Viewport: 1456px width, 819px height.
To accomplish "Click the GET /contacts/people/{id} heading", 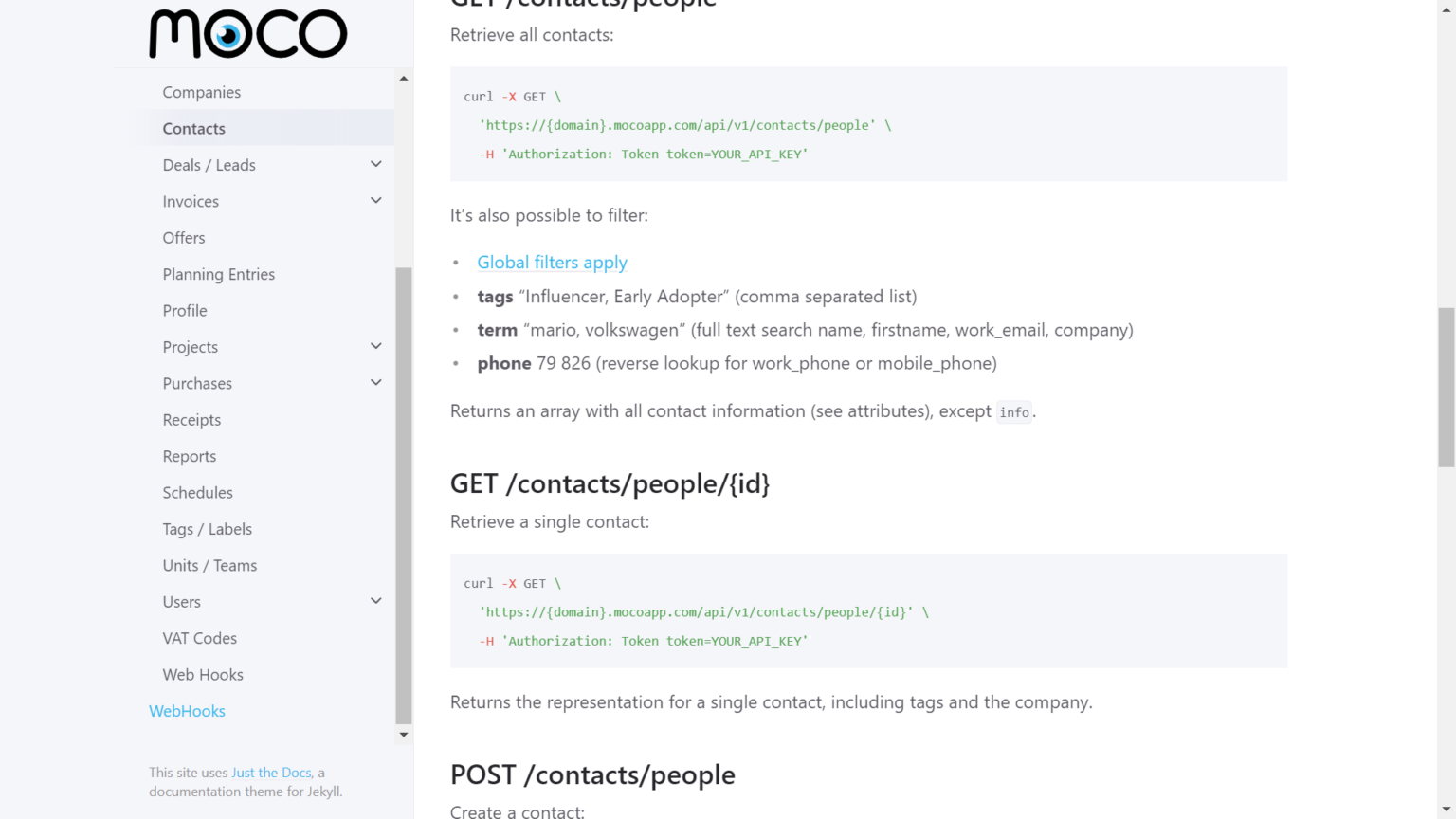I will 610,483.
